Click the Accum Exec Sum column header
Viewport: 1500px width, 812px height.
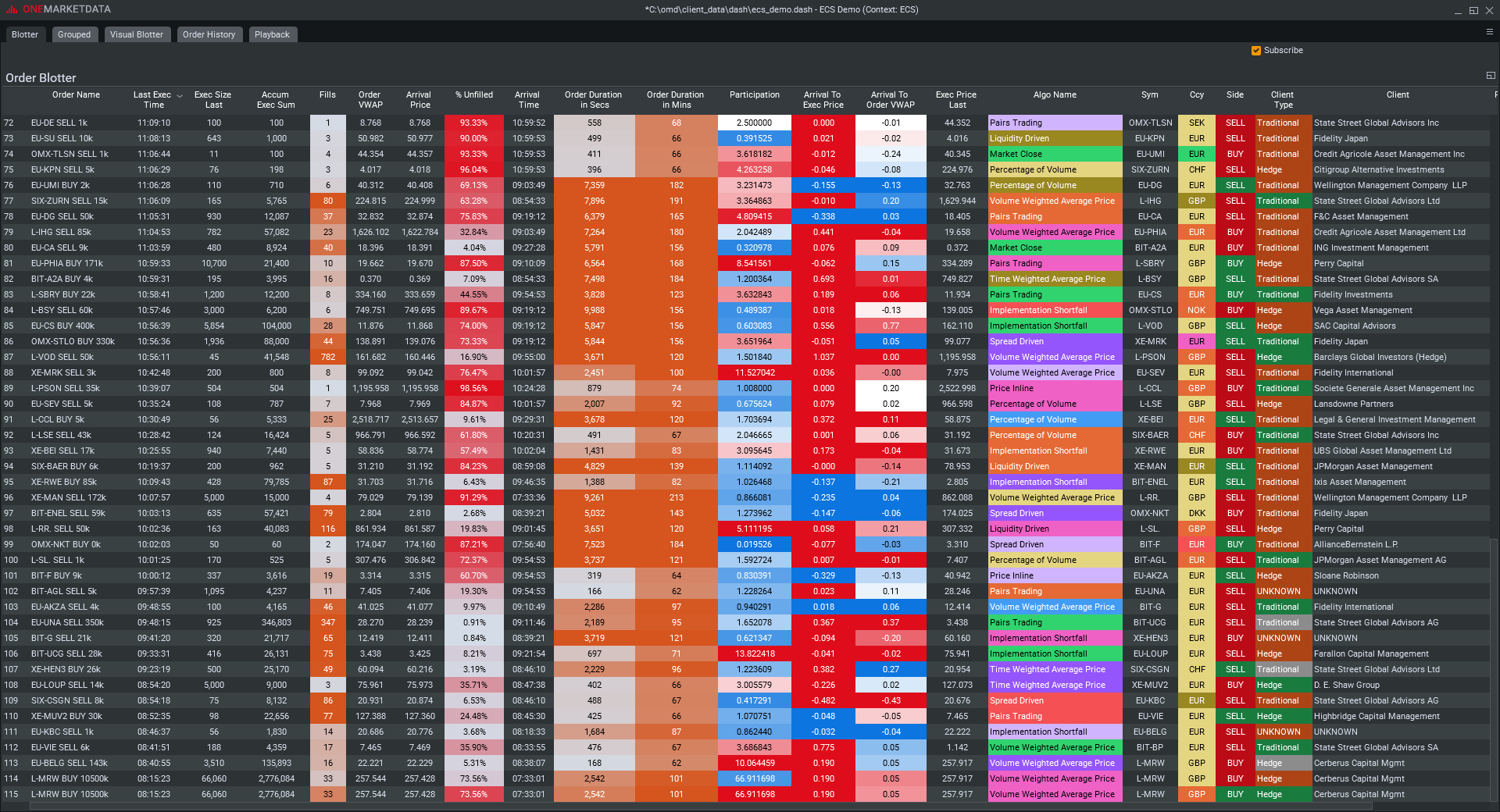pyautogui.click(x=276, y=100)
